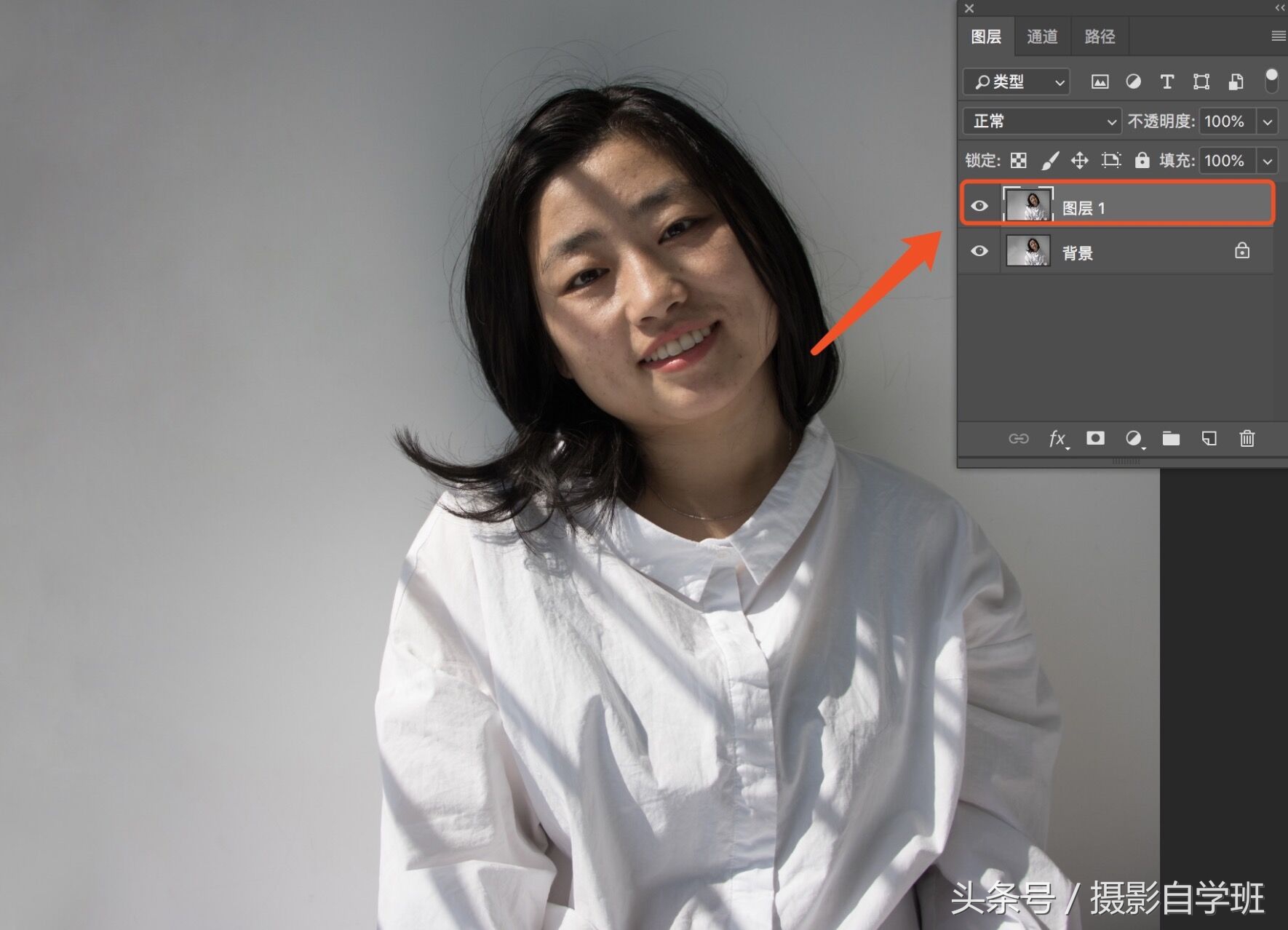Expand the 不透明度 opacity slider arrow
Screen dimensions: 1288x930
[x=1268, y=122]
